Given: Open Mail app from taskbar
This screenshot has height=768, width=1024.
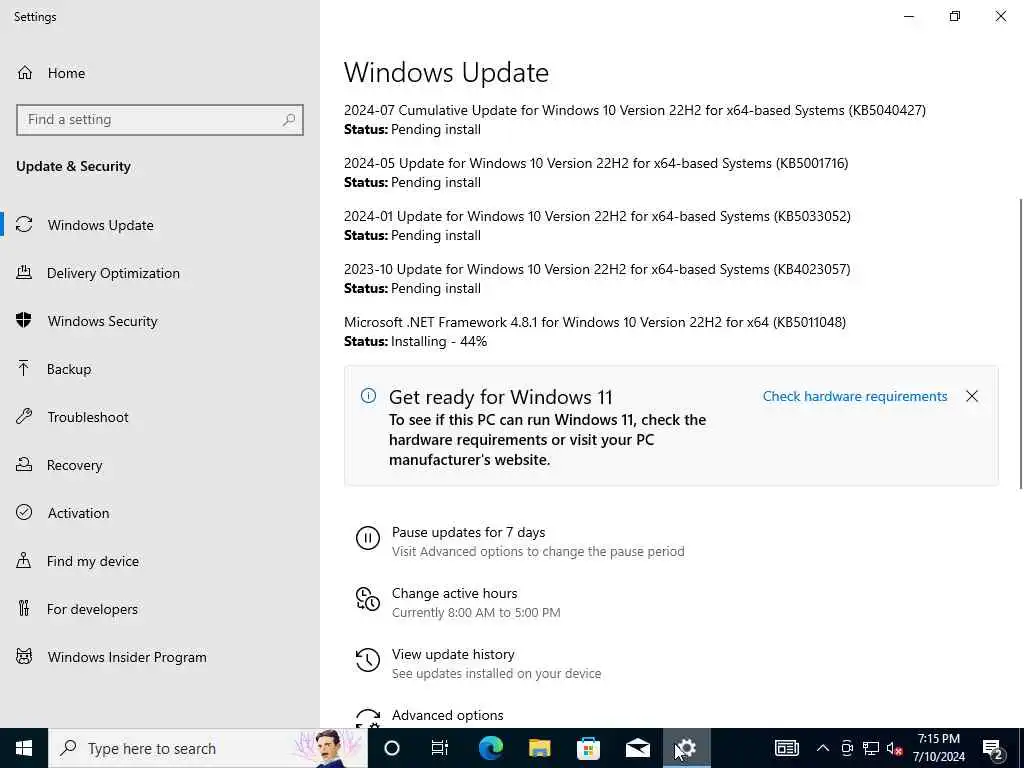Looking at the screenshot, I should 637,748.
